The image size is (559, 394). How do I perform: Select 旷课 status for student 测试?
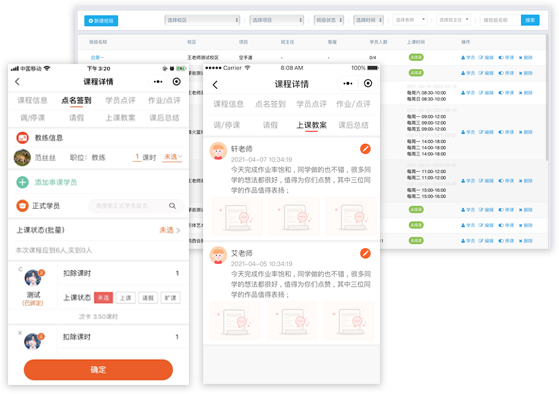pyautogui.click(x=170, y=298)
